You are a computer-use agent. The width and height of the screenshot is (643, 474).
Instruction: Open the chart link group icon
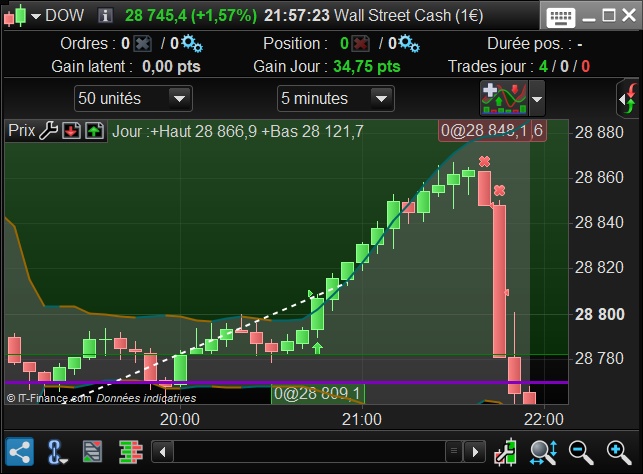[x=56, y=452]
